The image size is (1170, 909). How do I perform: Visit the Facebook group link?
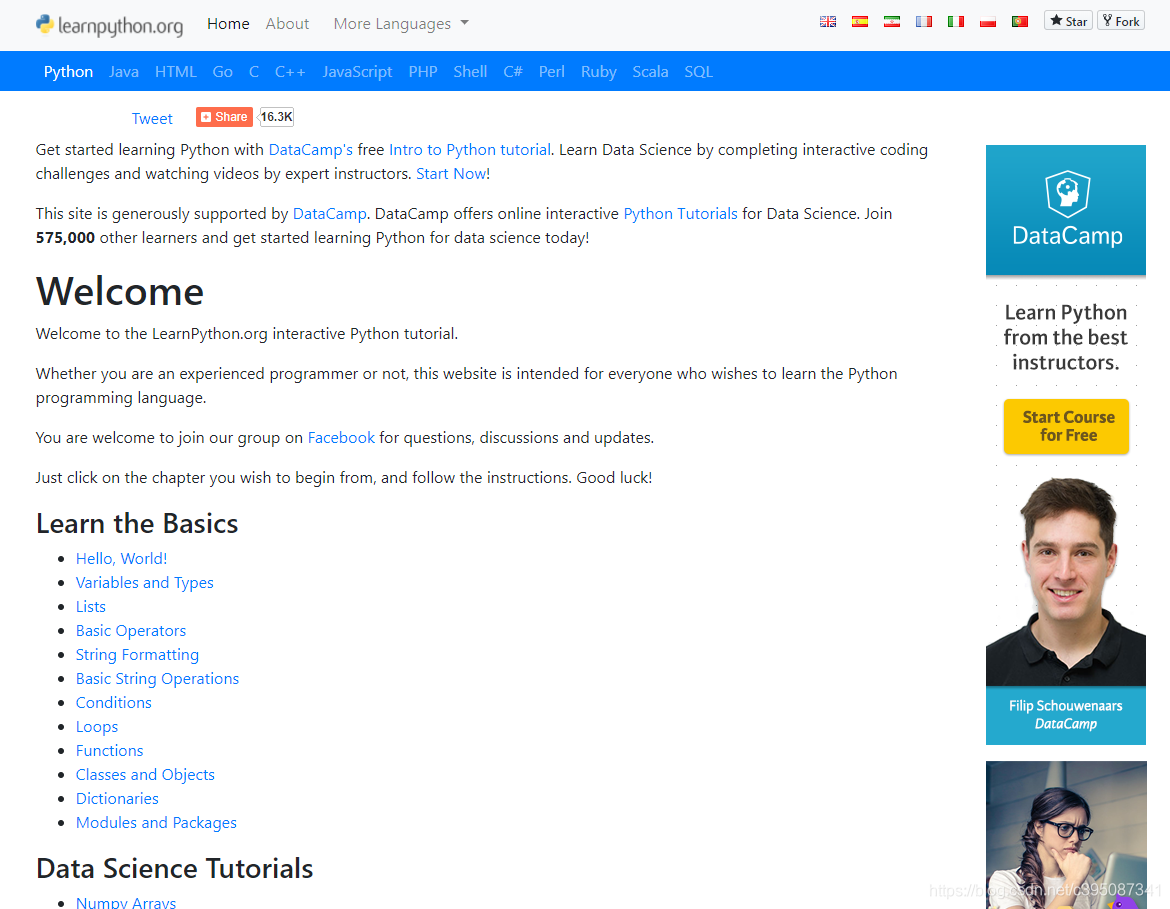coord(341,438)
